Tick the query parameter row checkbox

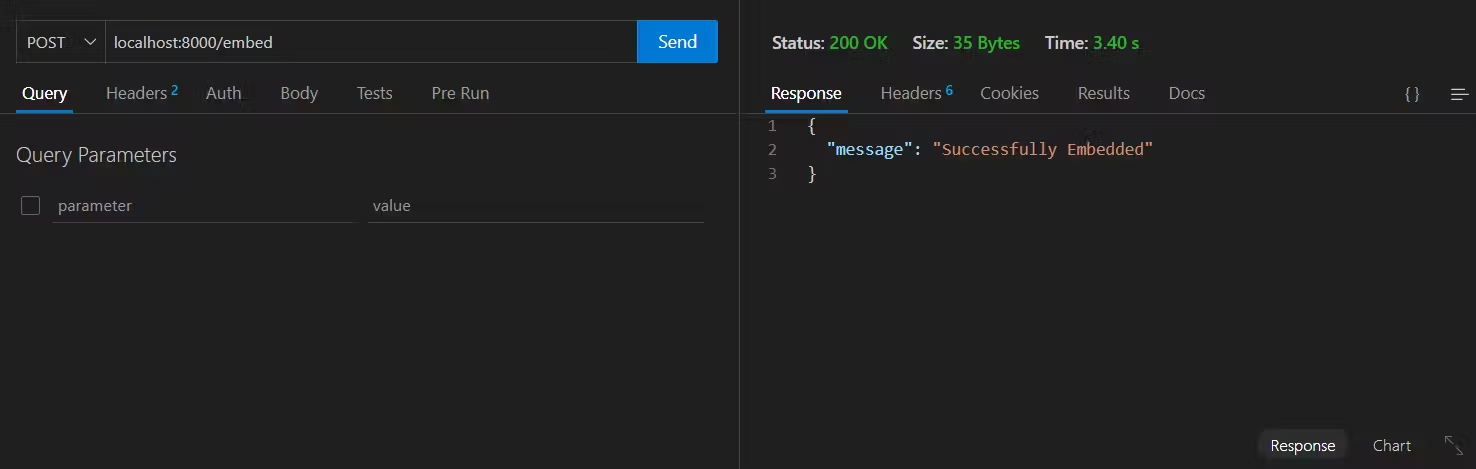tap(30, 206)
